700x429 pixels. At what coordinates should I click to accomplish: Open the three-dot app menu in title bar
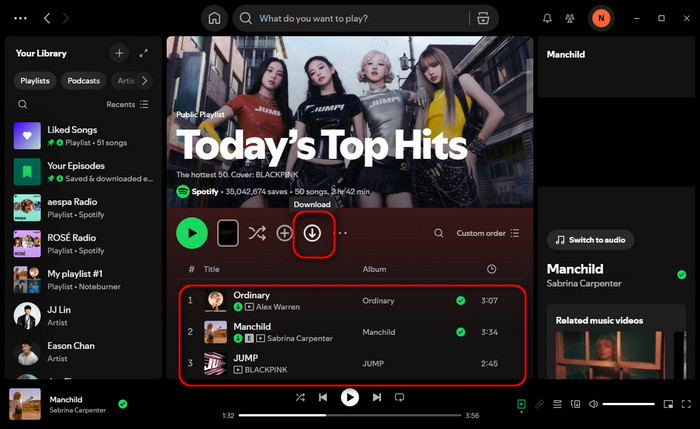tap(21, 18)
